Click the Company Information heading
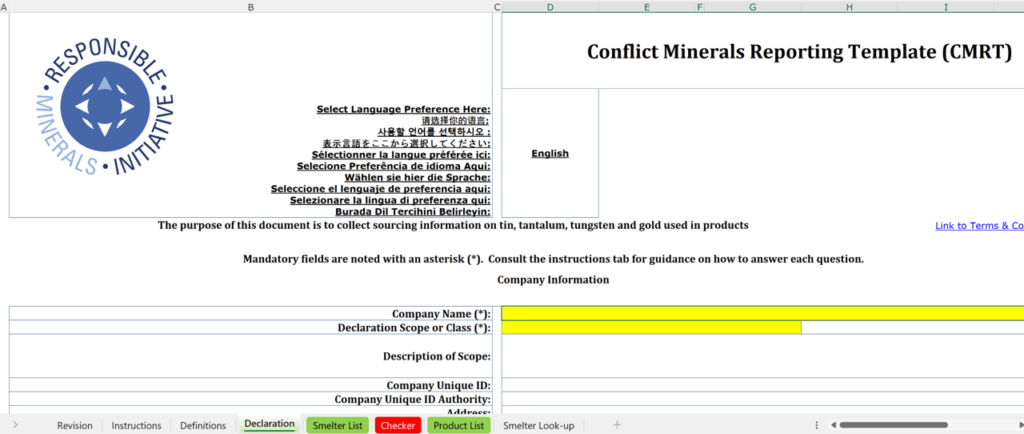Viewport: 1024px width, 434px height. [x=553, y=280]
